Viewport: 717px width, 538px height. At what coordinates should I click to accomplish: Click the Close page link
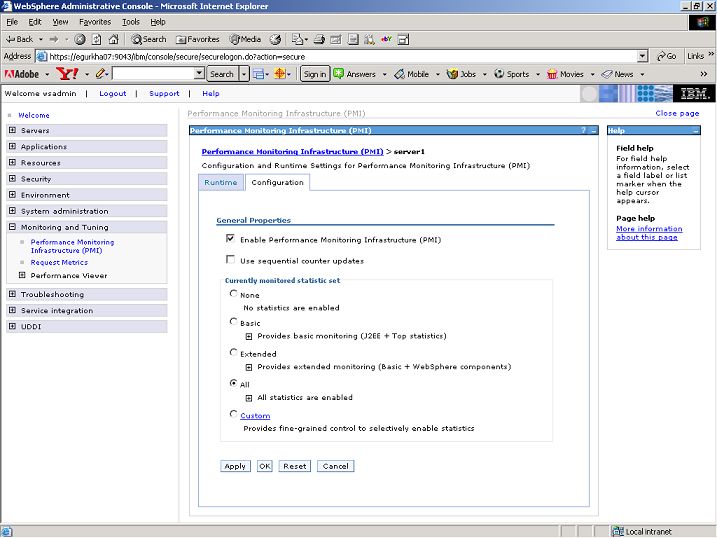pos(677,113)
